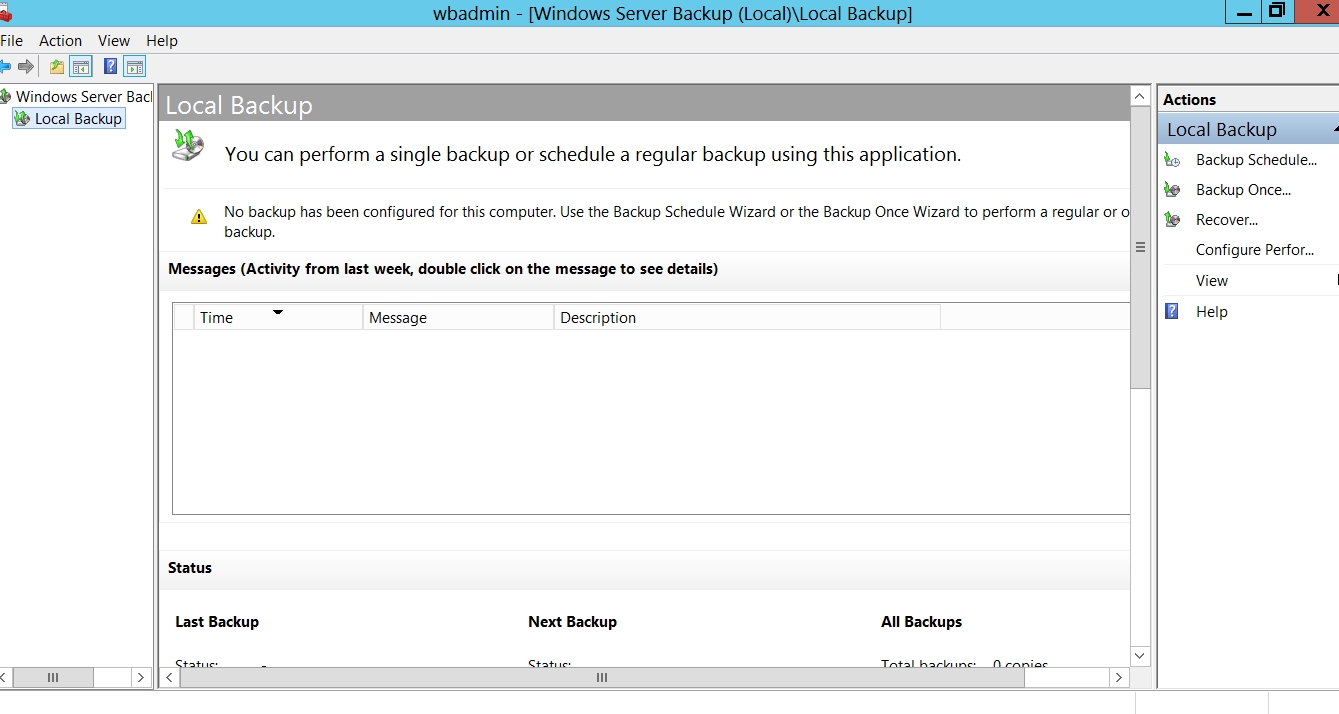
Task: Click the Up One Level folder icon
Action: tap(57, 67)
